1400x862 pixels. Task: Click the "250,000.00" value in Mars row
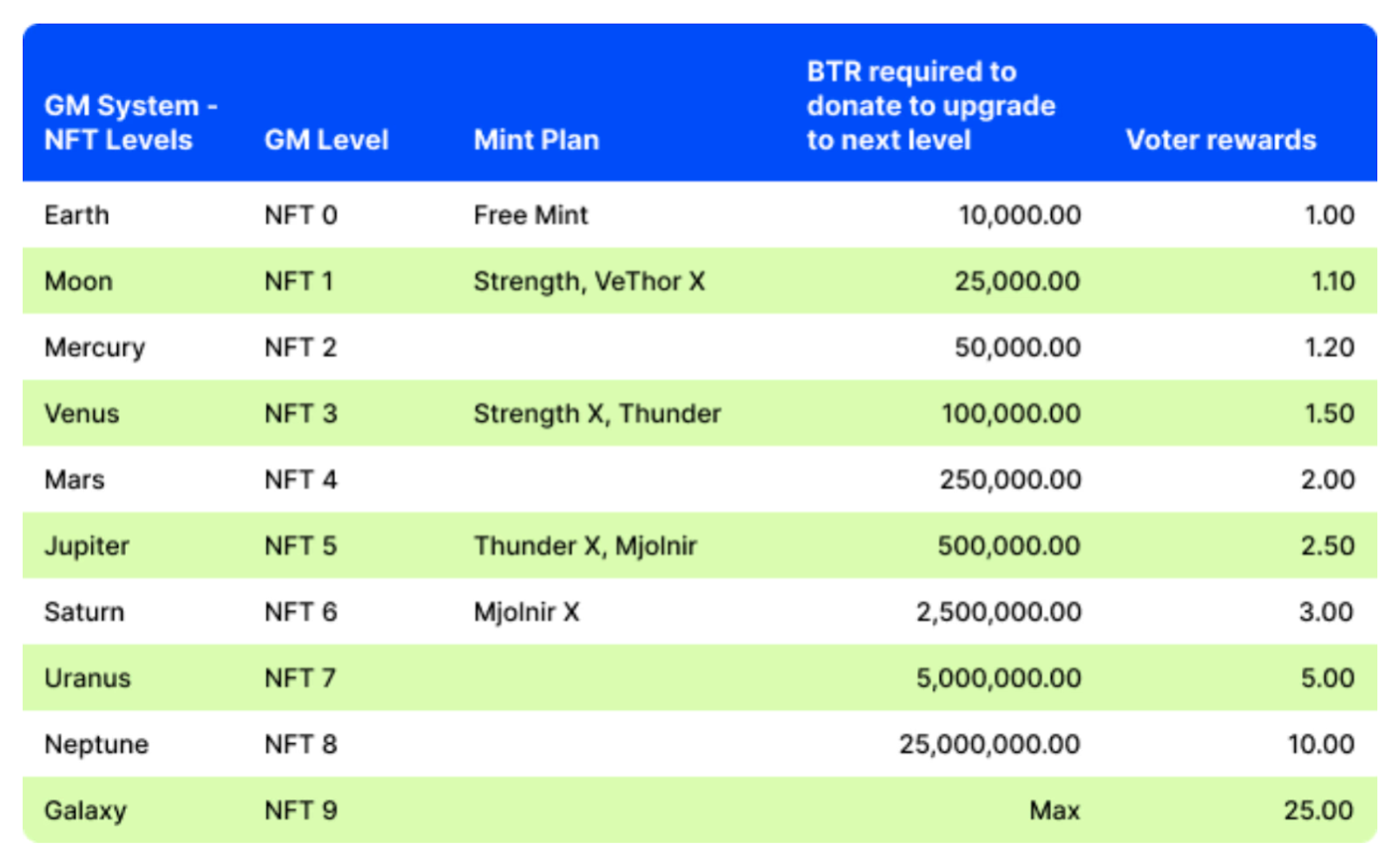pos(1010,480)
